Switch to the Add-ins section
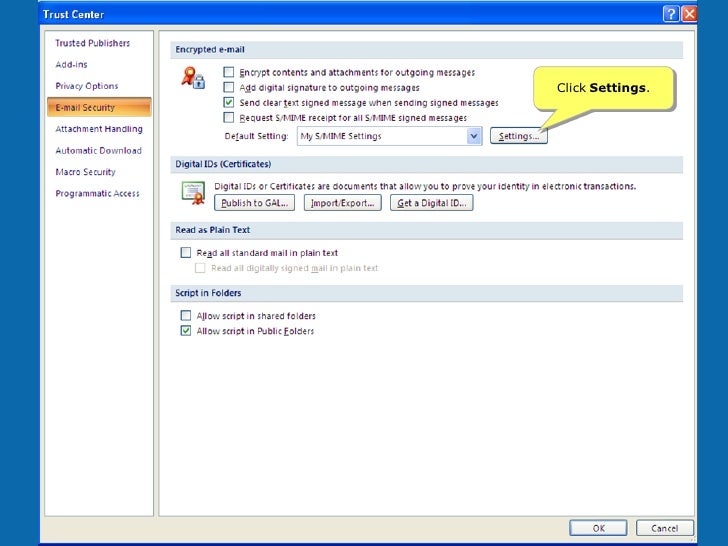 pos(72,65)
